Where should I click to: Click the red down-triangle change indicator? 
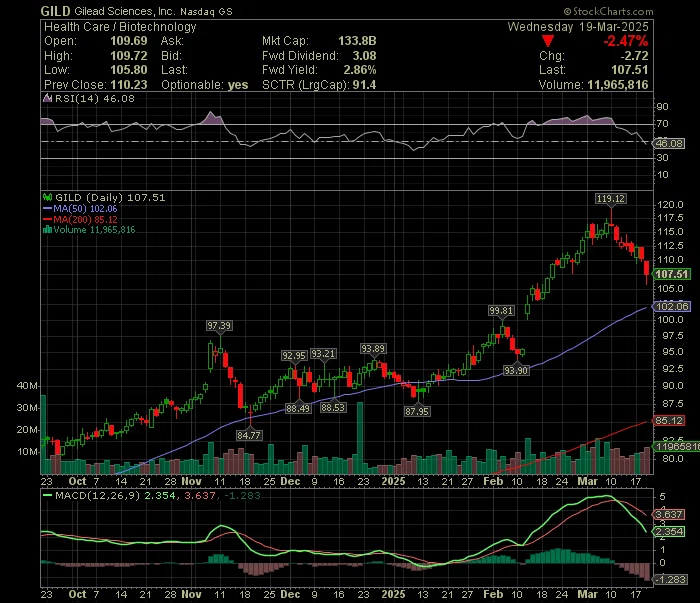click(x=548, y=41)
